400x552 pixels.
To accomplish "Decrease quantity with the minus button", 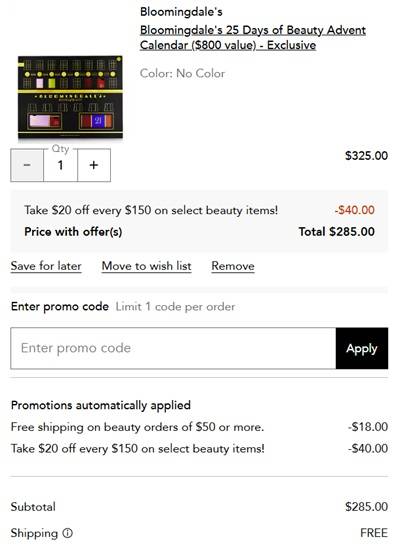I will pyautogui.click(x=27, y=165).
